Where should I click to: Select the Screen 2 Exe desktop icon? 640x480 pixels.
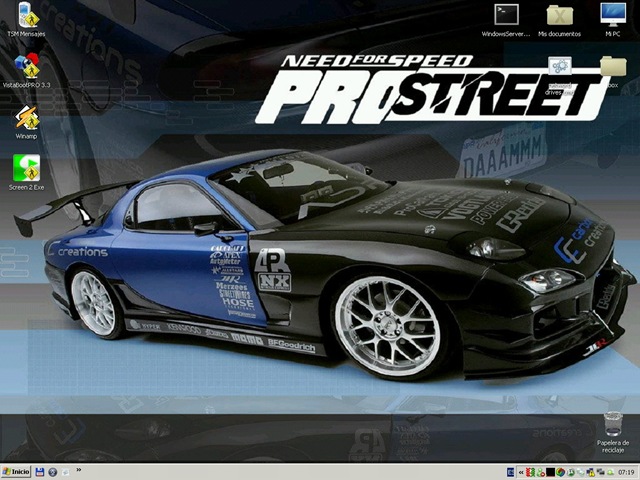coord(27,173)
